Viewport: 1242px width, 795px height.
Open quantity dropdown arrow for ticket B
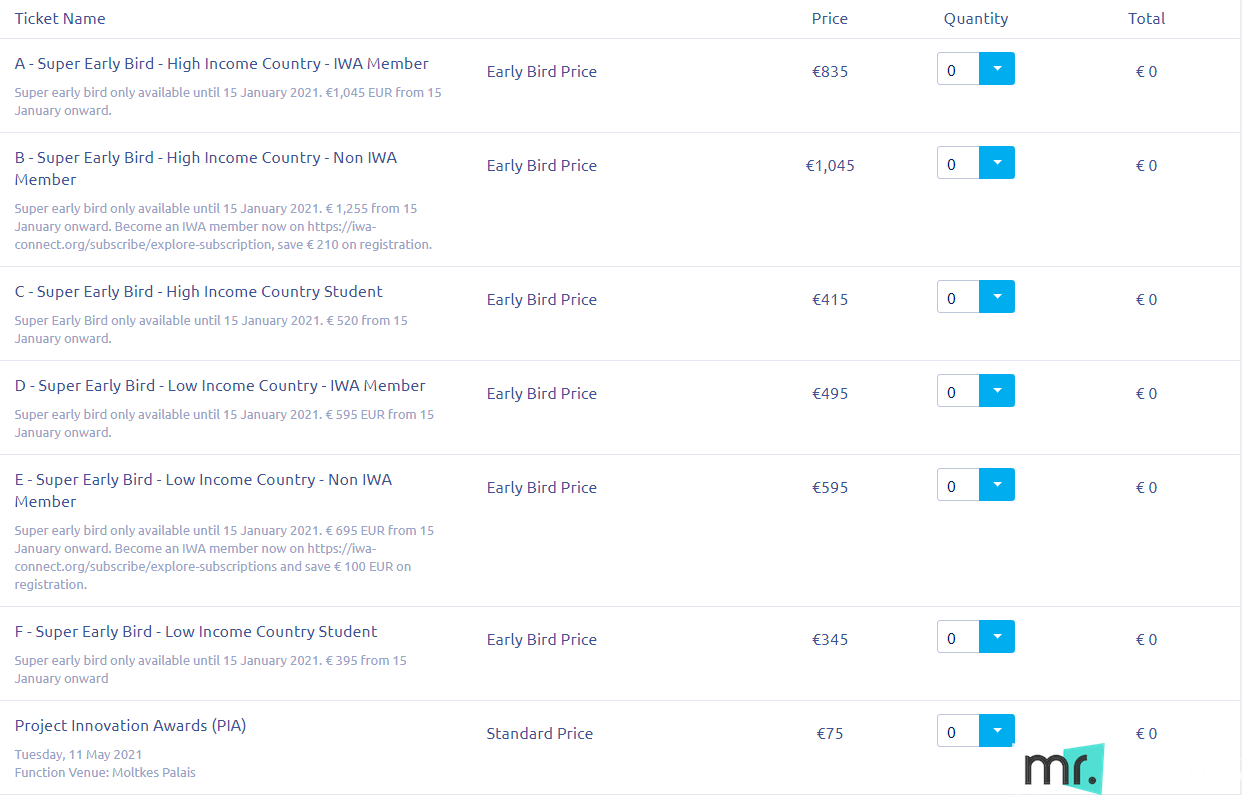tap(997, 163)
